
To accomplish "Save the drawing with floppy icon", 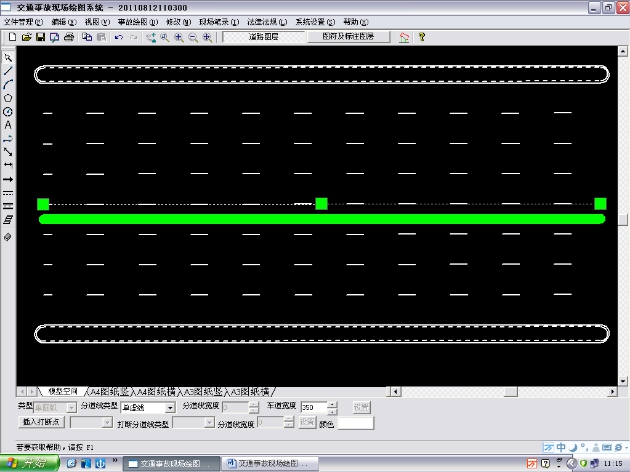I will pyautogui.click(x=41, y=37).
